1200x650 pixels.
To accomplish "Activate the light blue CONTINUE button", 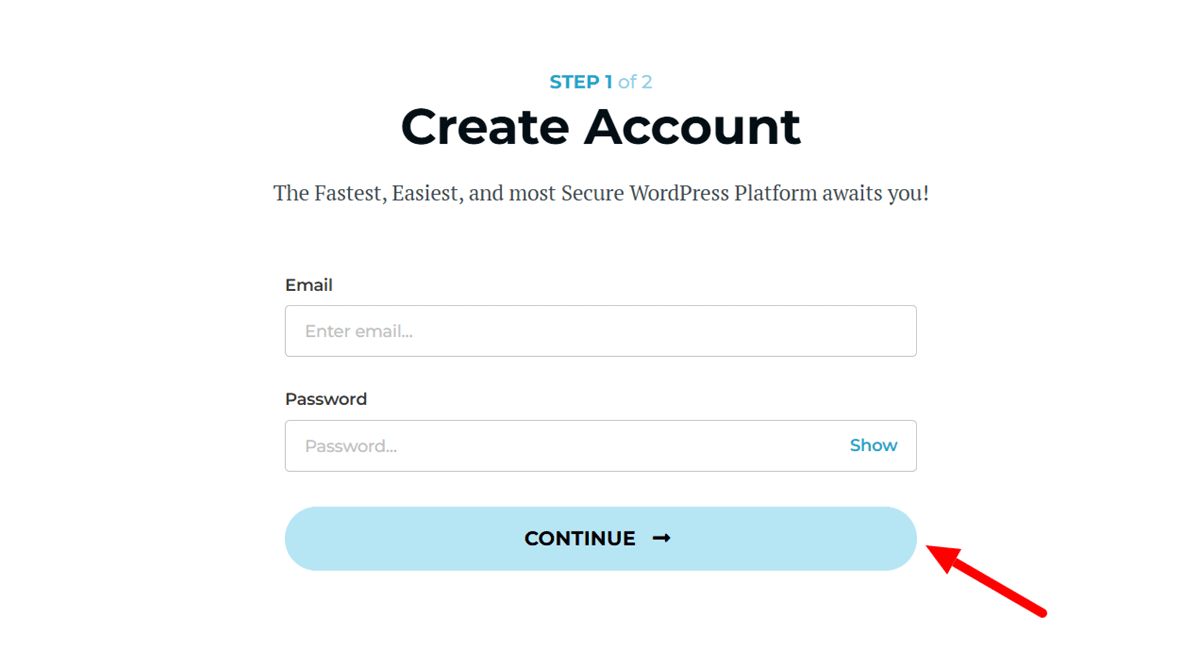I will click(600, 538).
